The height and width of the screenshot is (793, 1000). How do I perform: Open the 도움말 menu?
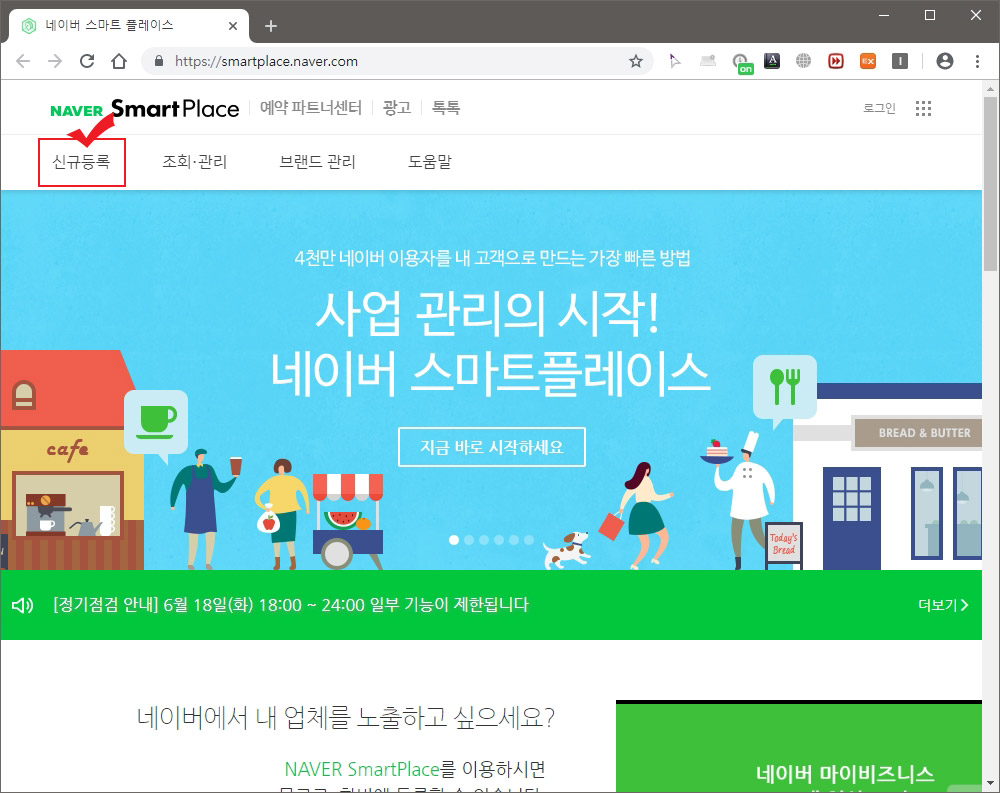tap(429, 162)
